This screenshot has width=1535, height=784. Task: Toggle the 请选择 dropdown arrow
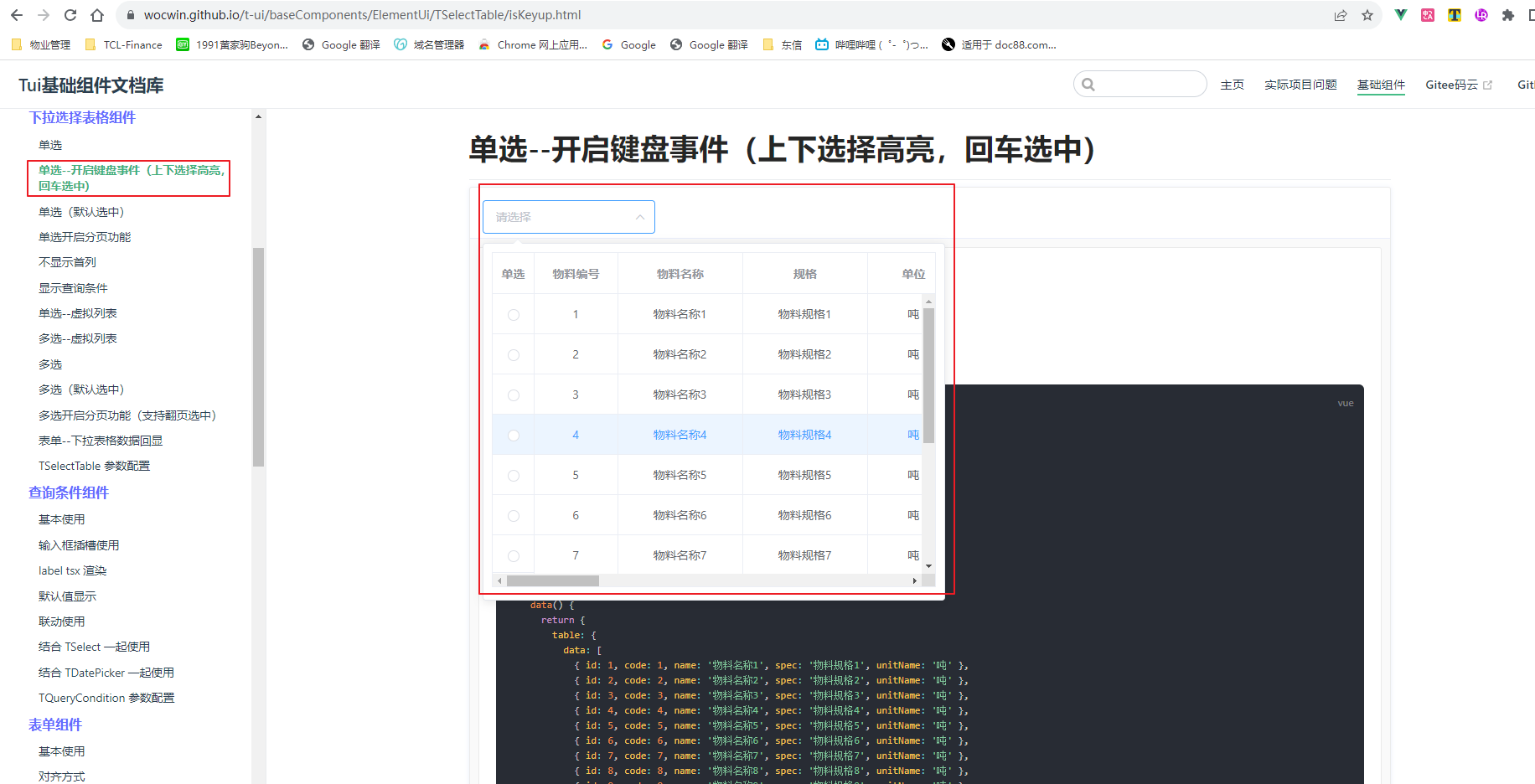click(640, 217)
